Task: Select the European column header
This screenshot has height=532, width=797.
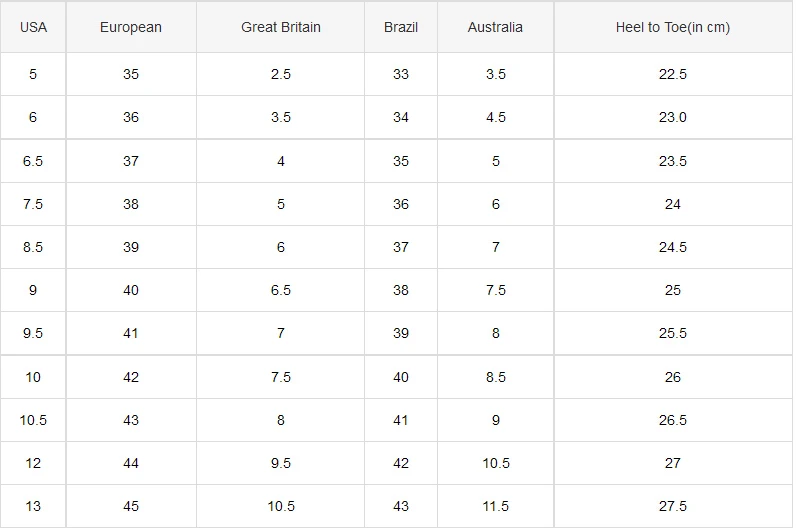Action: (131, 27)
